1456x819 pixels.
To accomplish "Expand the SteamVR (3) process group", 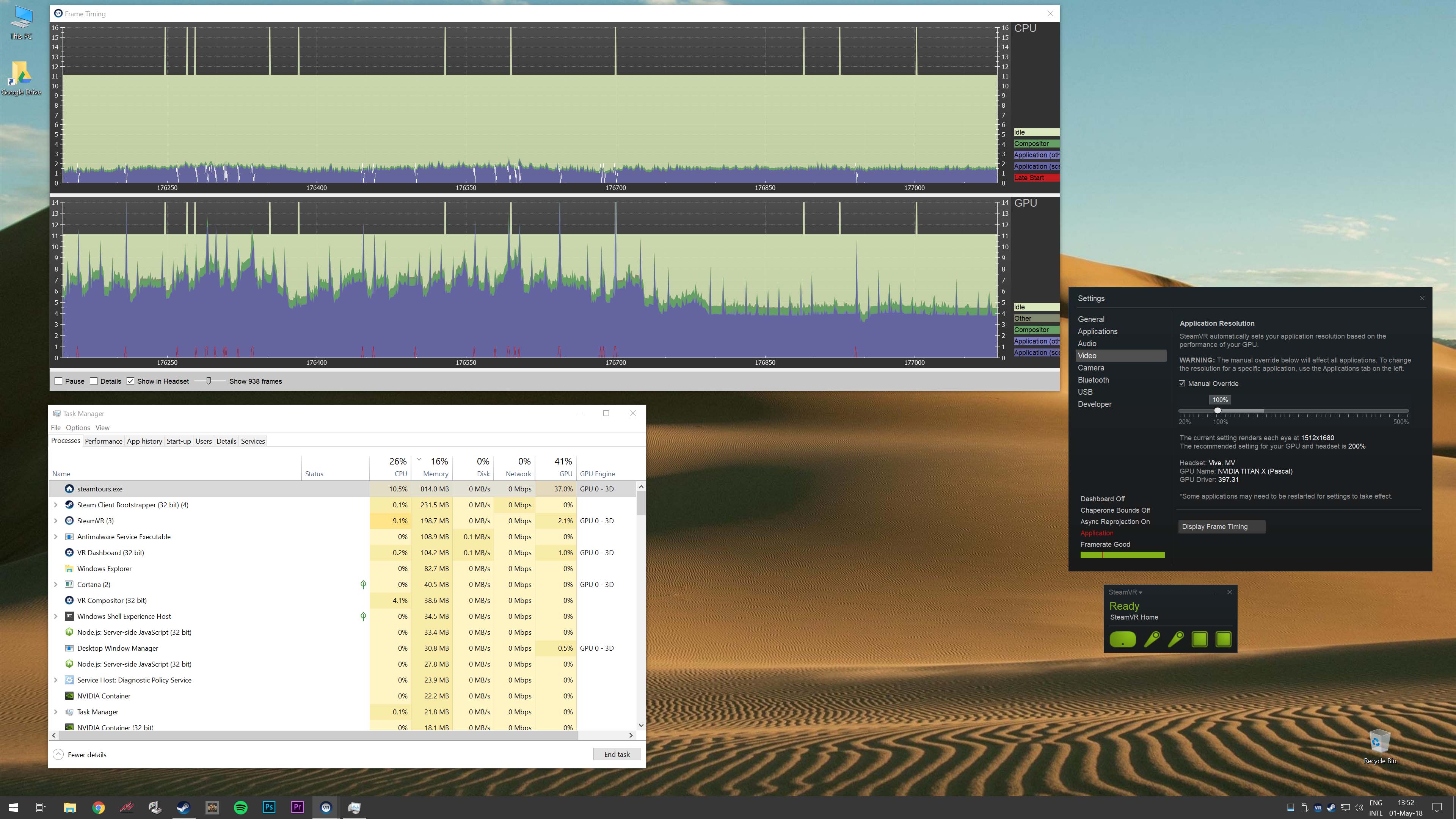I will pyautogui.click(x=55, y=521).
